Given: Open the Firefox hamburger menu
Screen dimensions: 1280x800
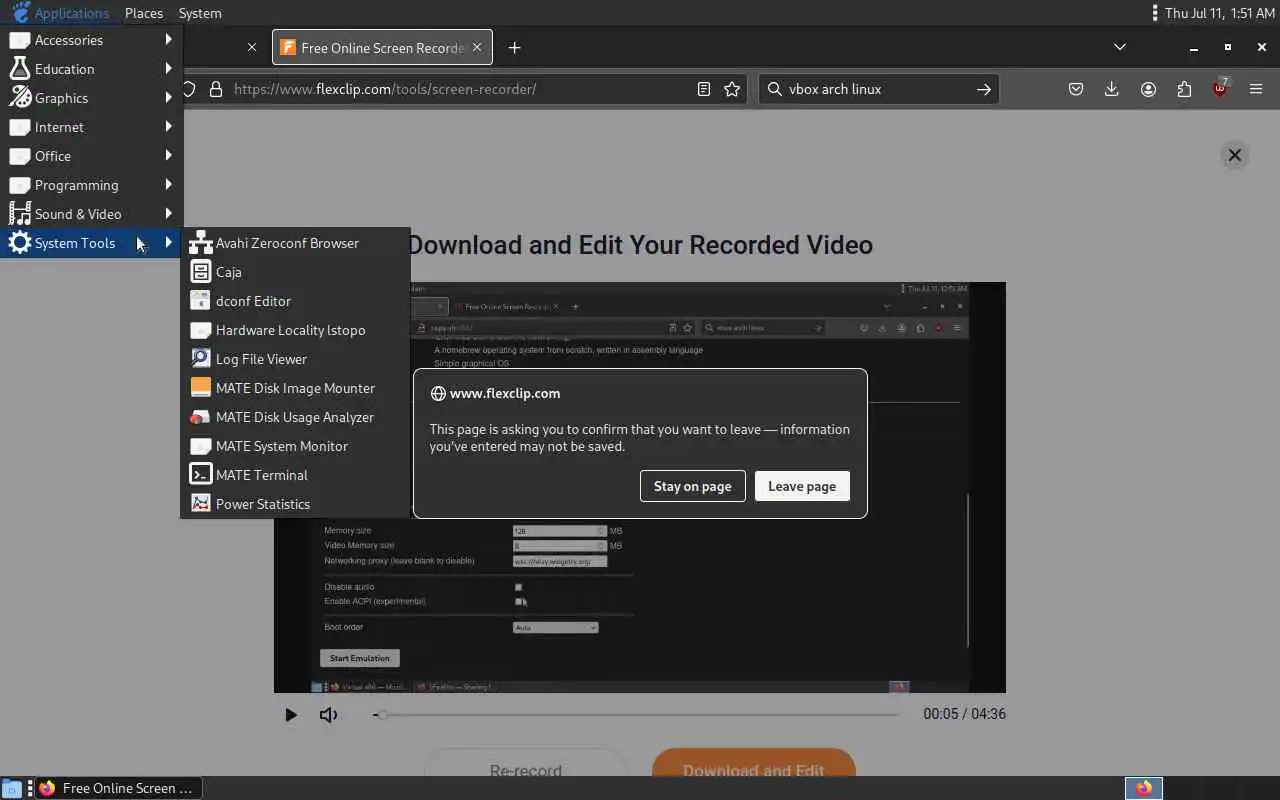Looking at the screenshot, I should pyautogui.click(x=1256, y=89).
